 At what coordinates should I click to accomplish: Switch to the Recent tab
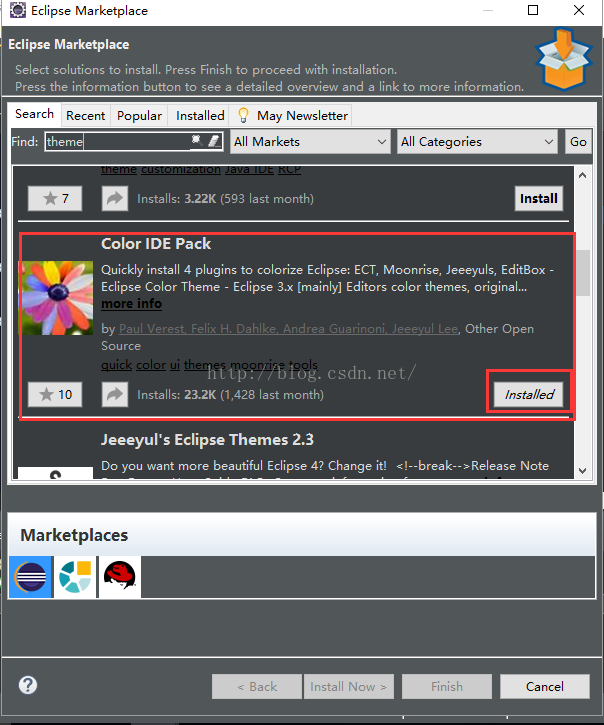tap(86, 116)
